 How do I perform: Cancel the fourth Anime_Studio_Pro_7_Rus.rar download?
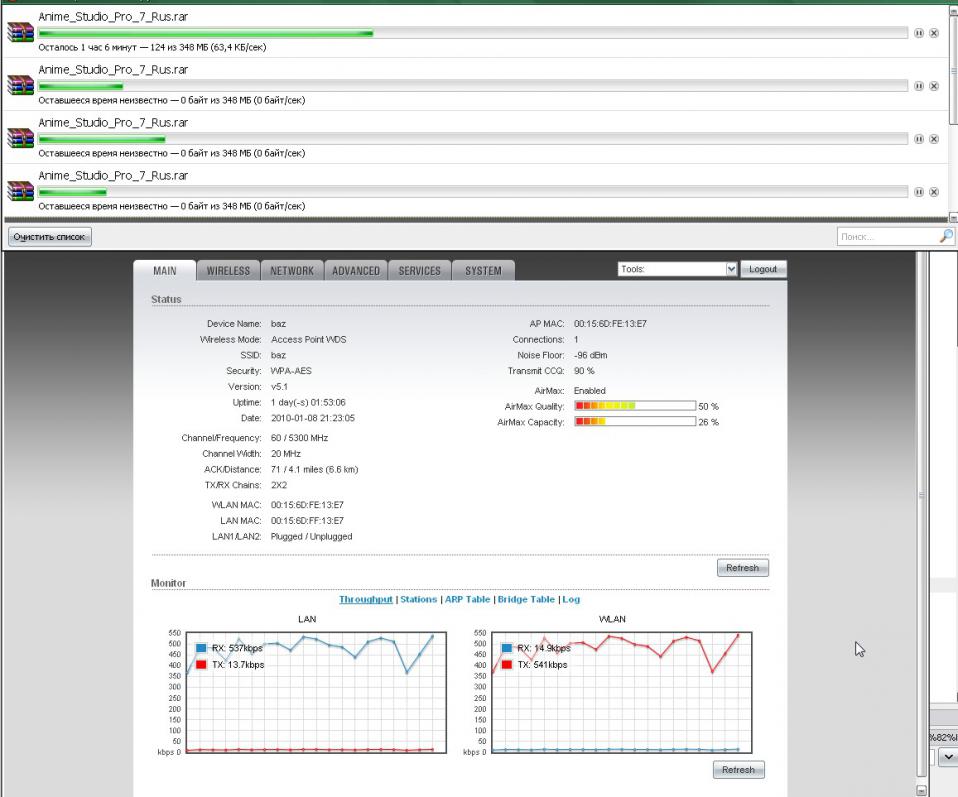(x=934, y=192)
